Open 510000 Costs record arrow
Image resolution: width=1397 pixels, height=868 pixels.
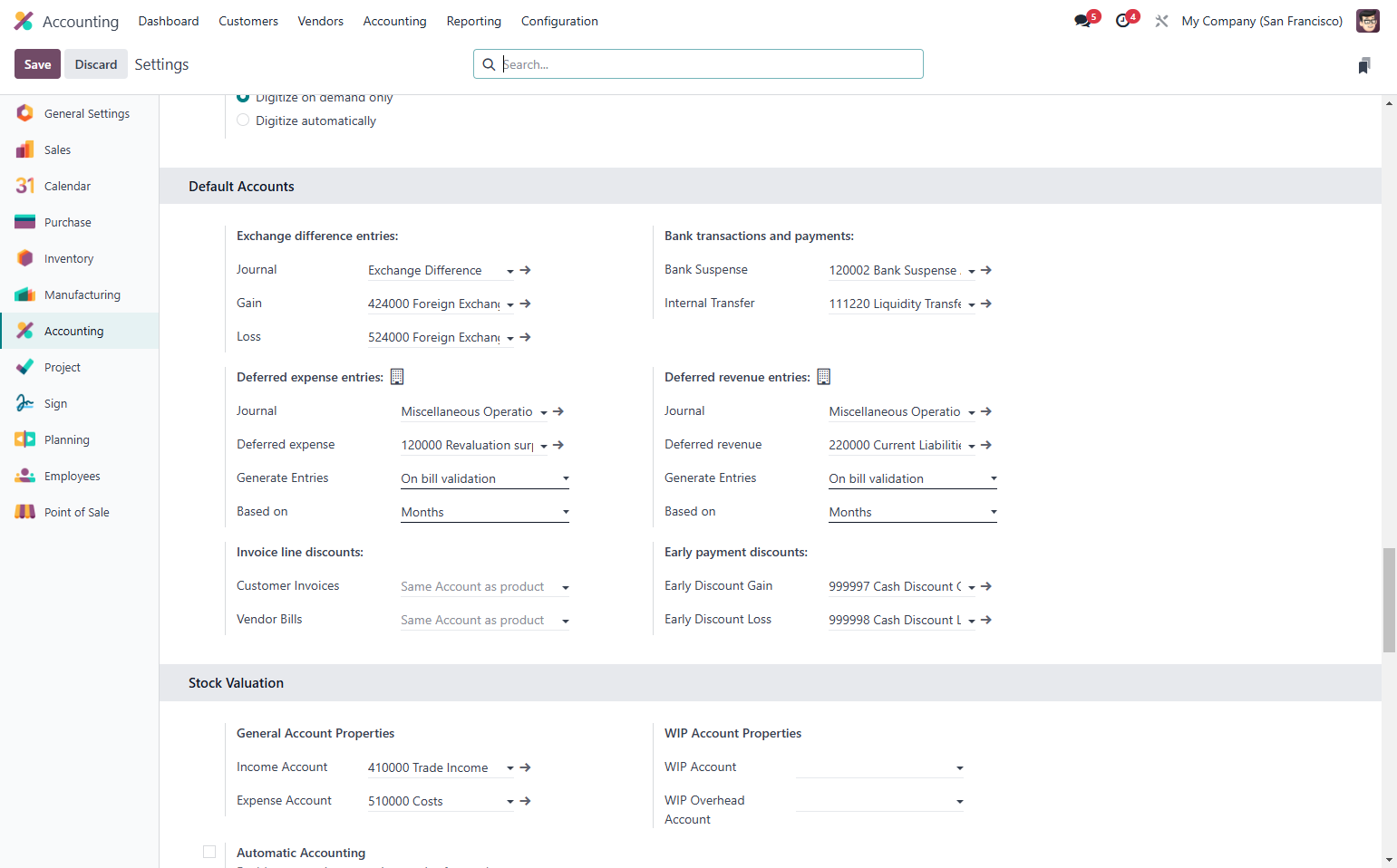(x=526, y=801)
